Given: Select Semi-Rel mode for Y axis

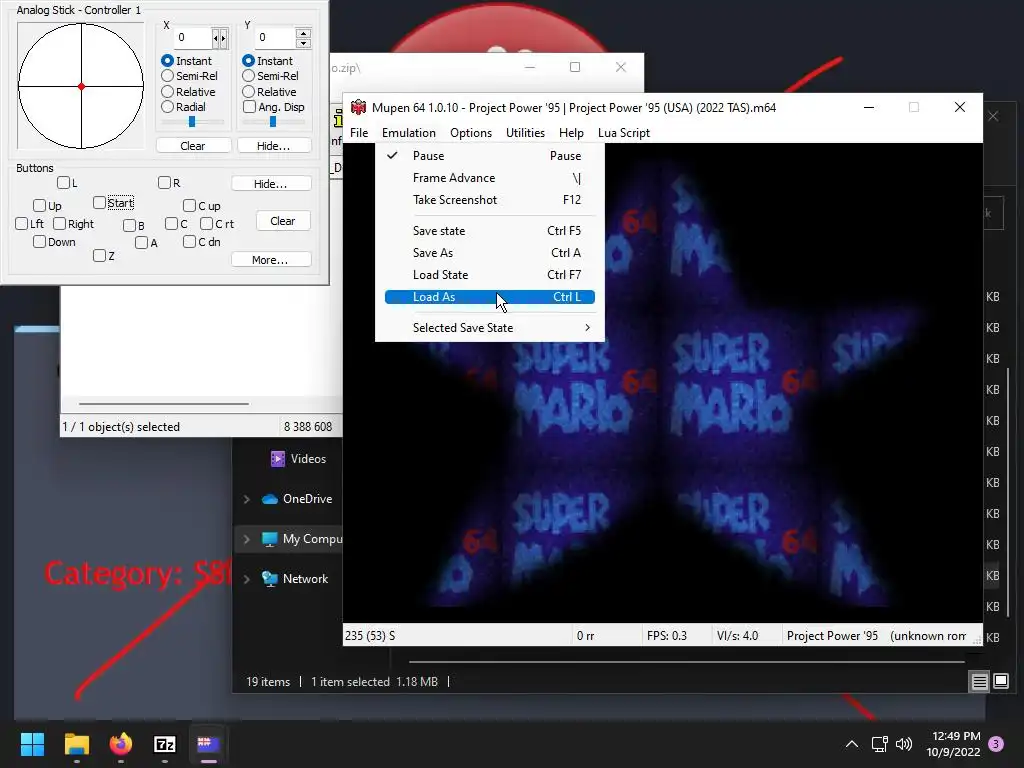Looking at the screenshot, I should click(270, 76).
